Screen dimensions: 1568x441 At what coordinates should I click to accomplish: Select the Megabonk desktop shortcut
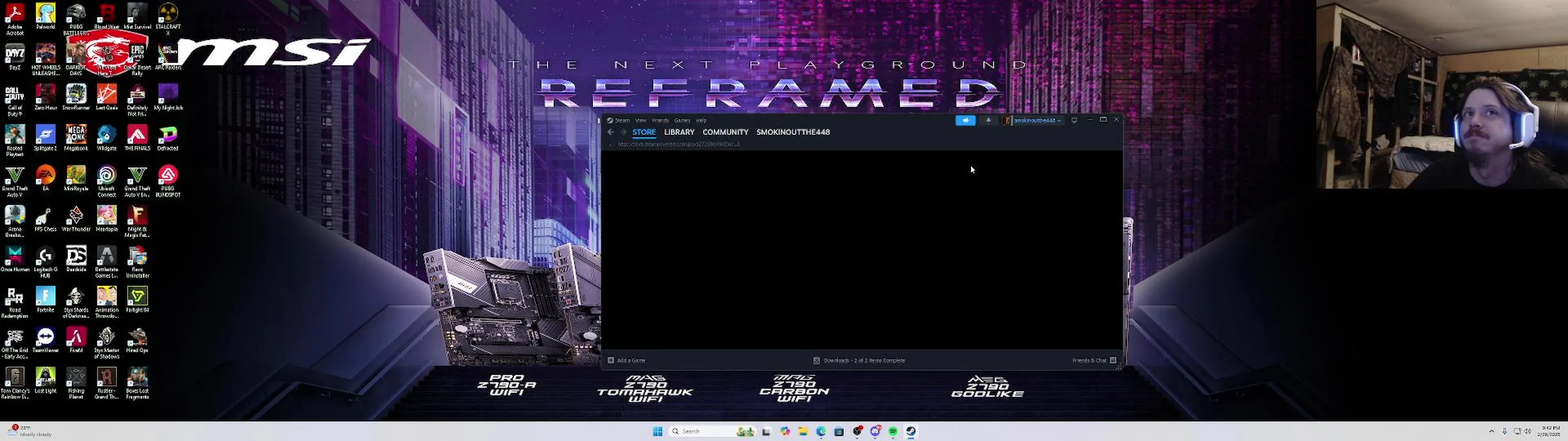(76, 138)
